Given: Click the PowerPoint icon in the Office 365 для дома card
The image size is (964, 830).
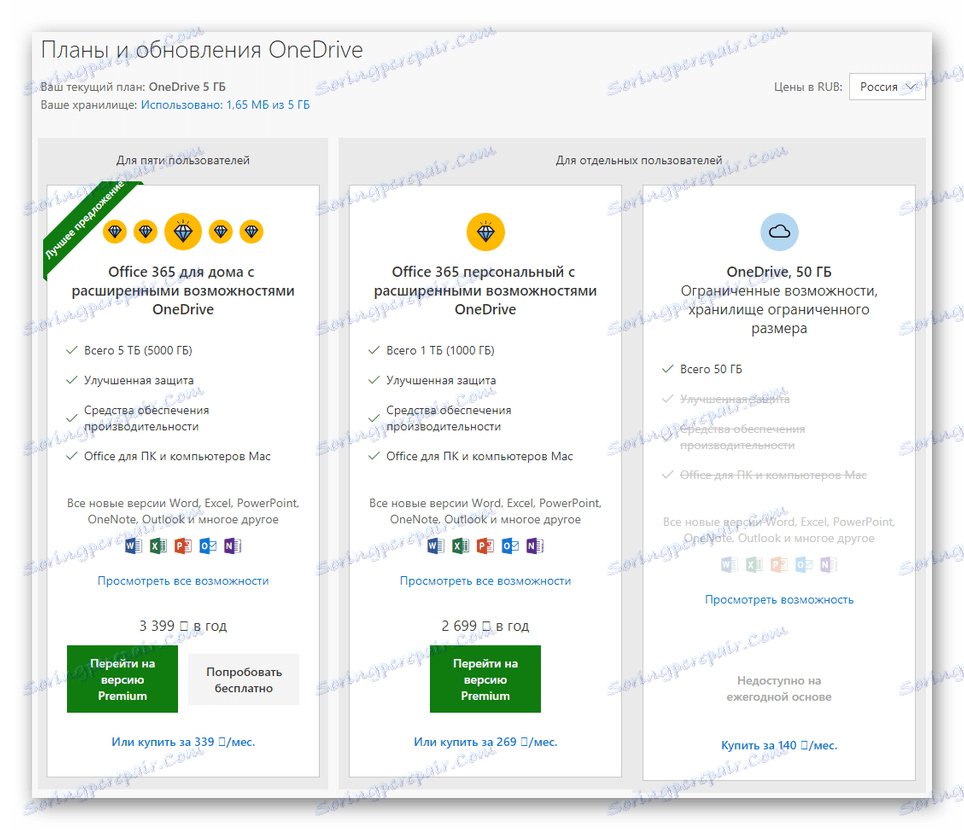Looking at the screenshot, I should click(183, 545).
